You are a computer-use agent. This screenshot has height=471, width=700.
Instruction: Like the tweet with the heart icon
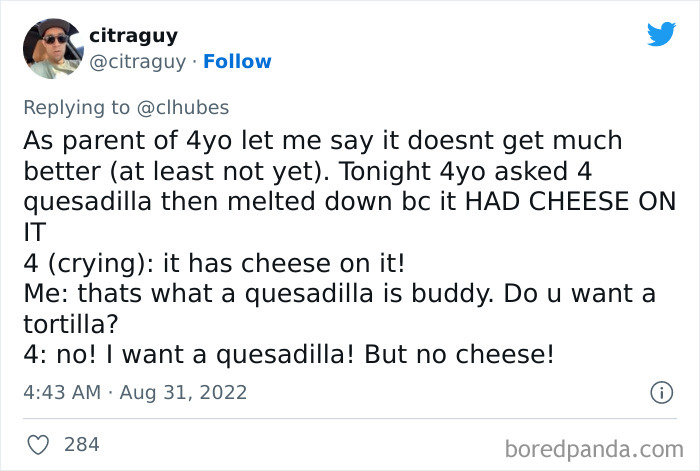38,445
